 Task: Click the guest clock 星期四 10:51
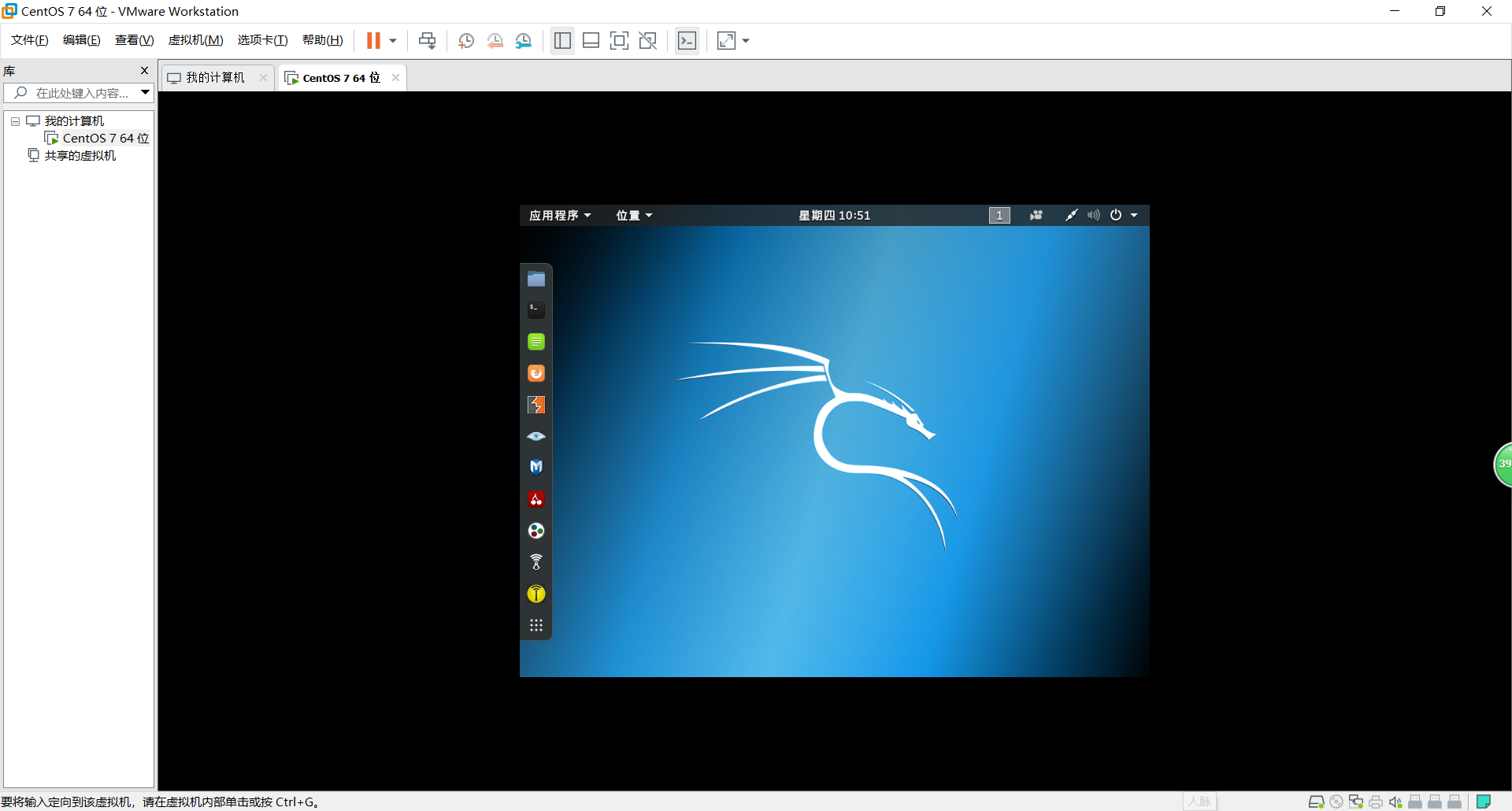[x=835, y=215]
